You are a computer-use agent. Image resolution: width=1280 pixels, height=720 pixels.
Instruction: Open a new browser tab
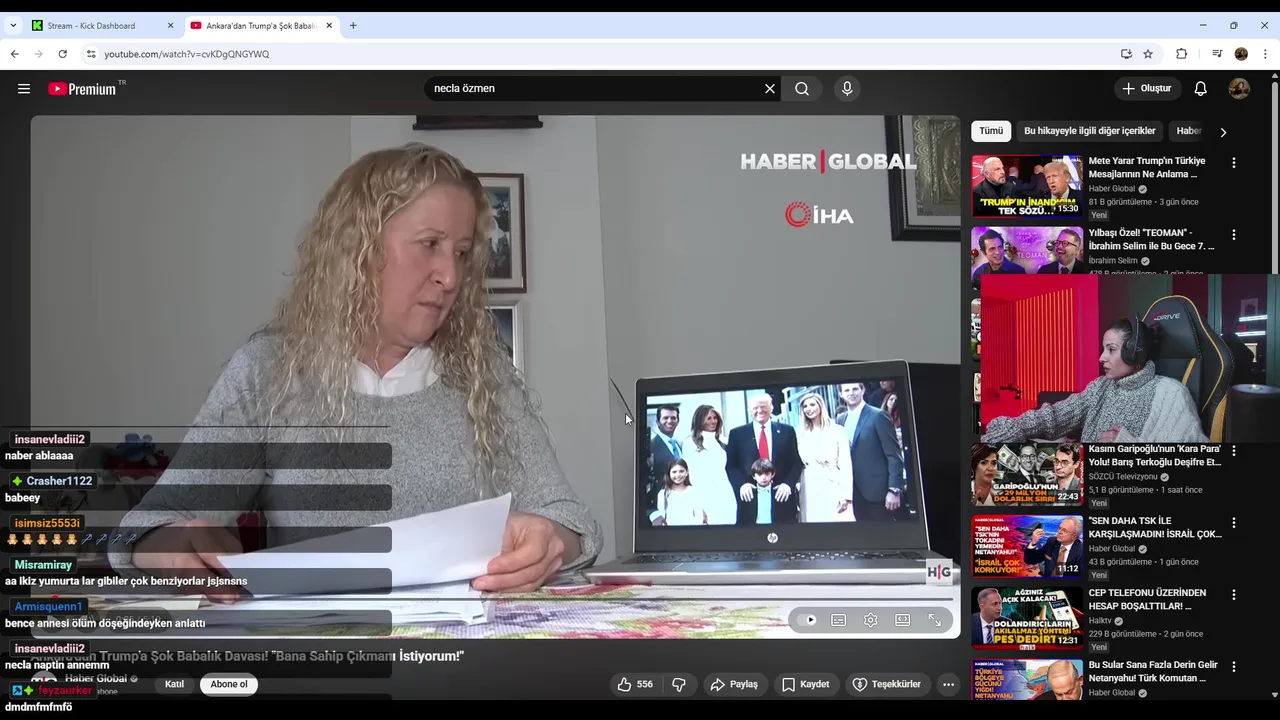click(353, 26)
